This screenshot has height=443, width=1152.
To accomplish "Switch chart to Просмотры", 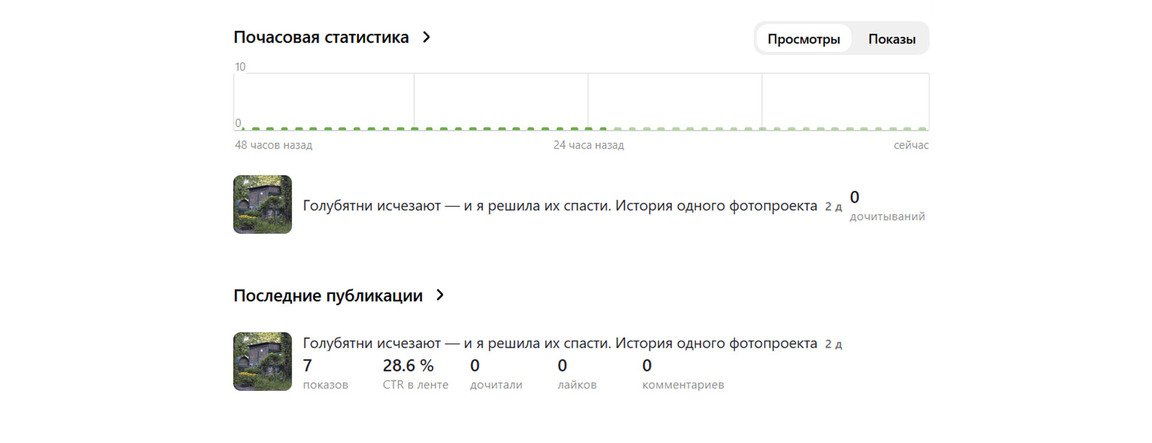I will pyautogui.click(x=803, y=39).
